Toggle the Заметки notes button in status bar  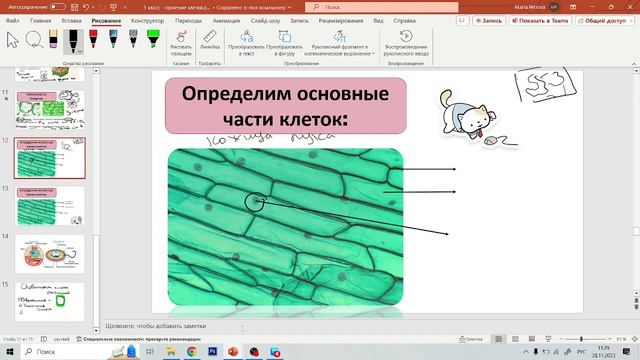(x=471, y=339)
